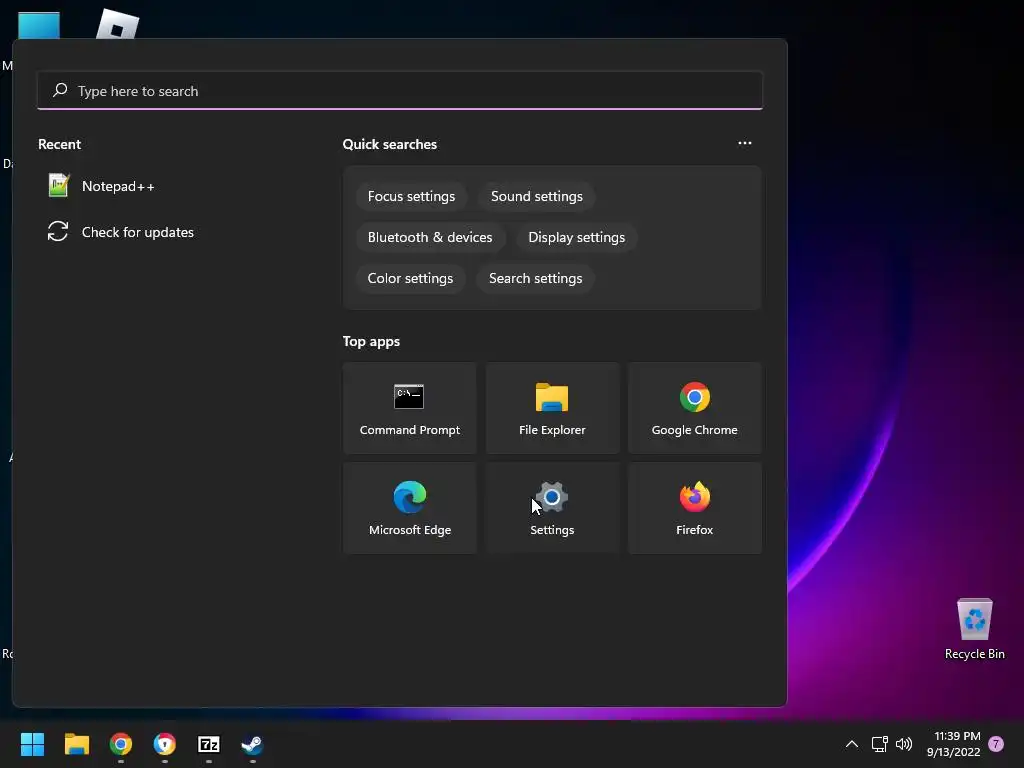Open network status tray icon
Screen dimensions: 1024x768
tap(879, 744)
